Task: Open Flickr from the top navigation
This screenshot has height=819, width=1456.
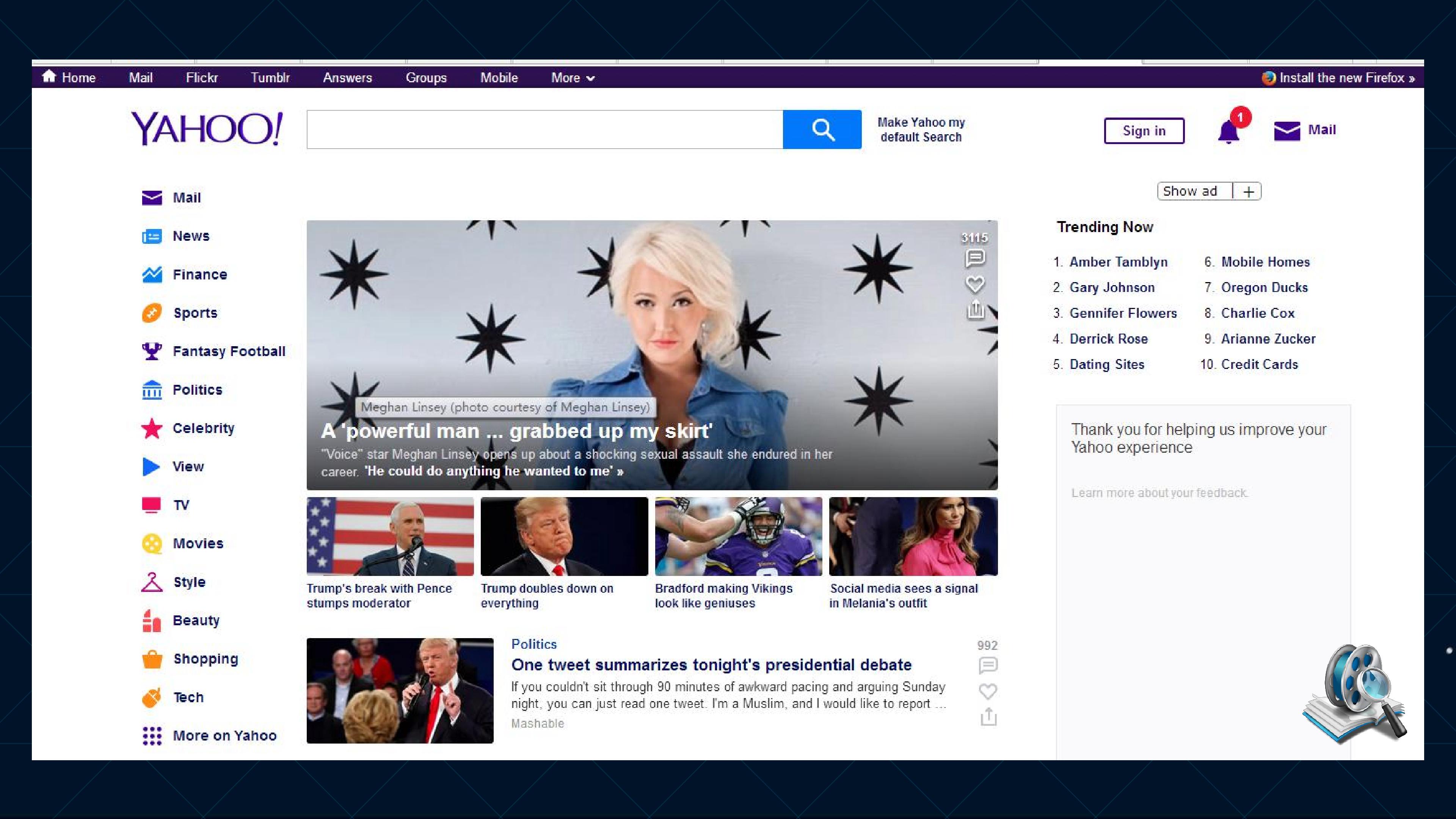Action: coord(202,77)
